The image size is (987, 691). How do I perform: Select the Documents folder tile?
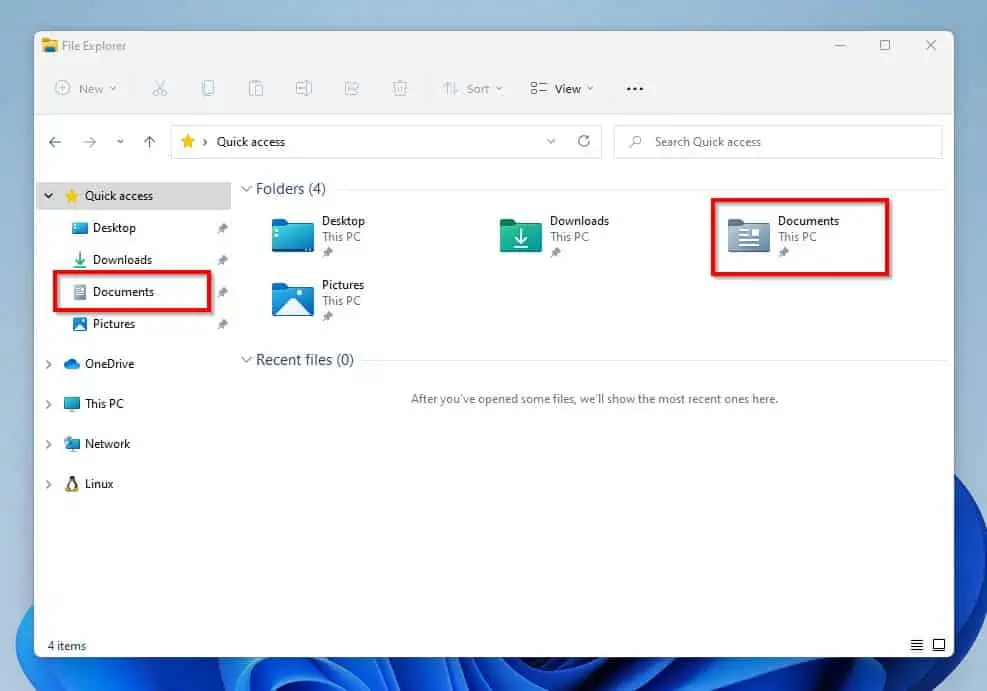(x=784, y=237)
